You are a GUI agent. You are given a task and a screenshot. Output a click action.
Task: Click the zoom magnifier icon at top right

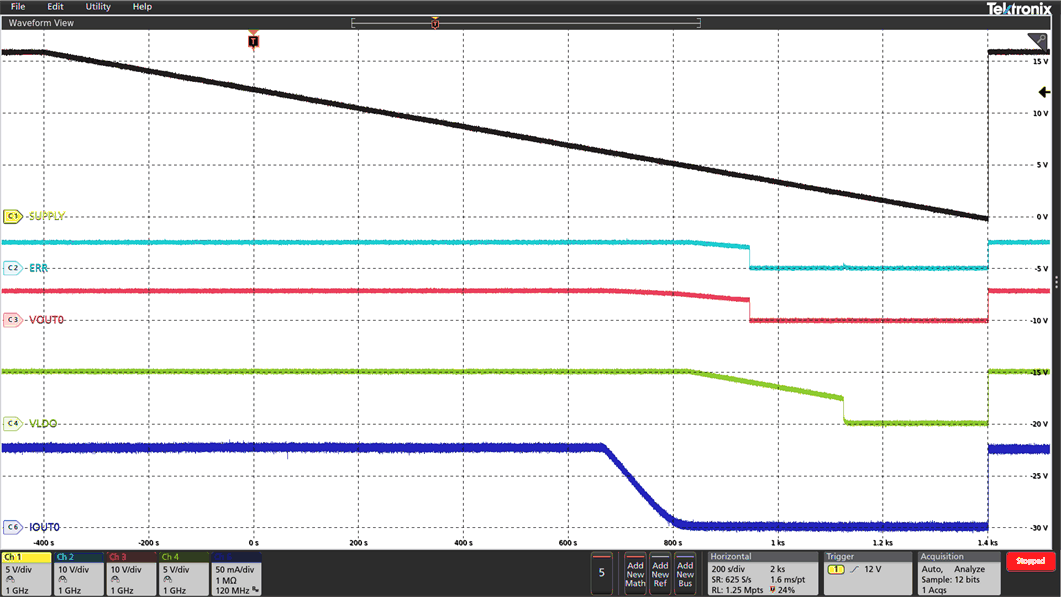(1037, 42)
